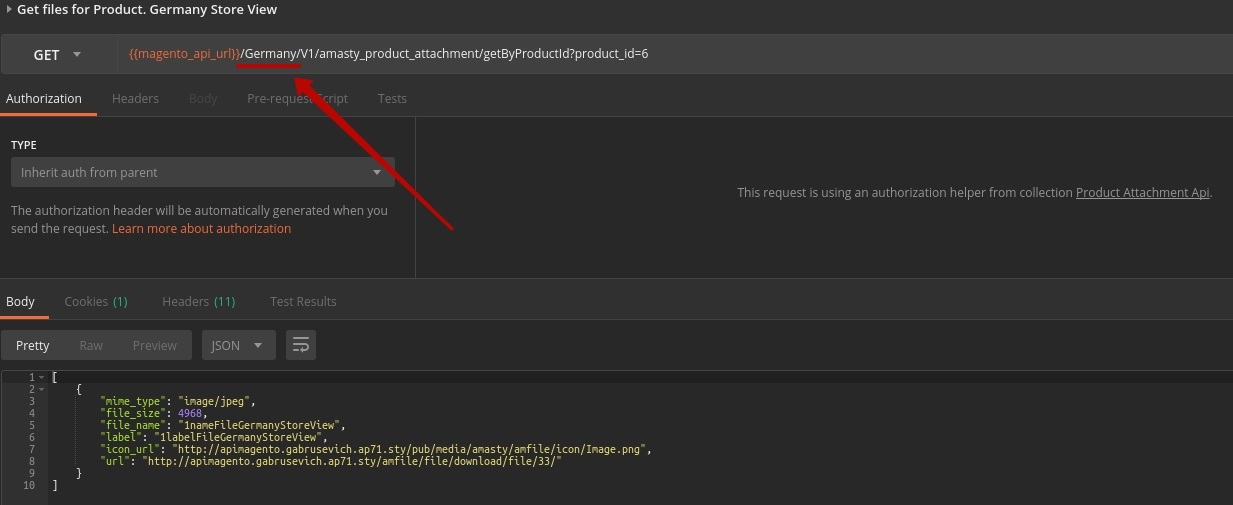Open the request Headers tab
1233x505 pixels.
click(x=135, y=99)
